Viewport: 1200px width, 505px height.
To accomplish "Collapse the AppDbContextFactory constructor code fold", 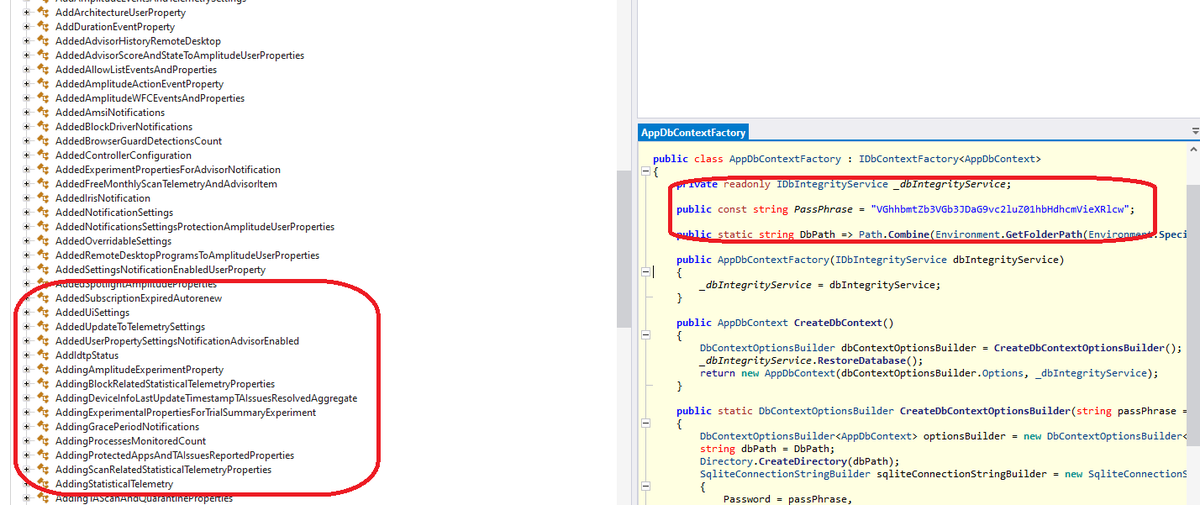I will (645, 271).
